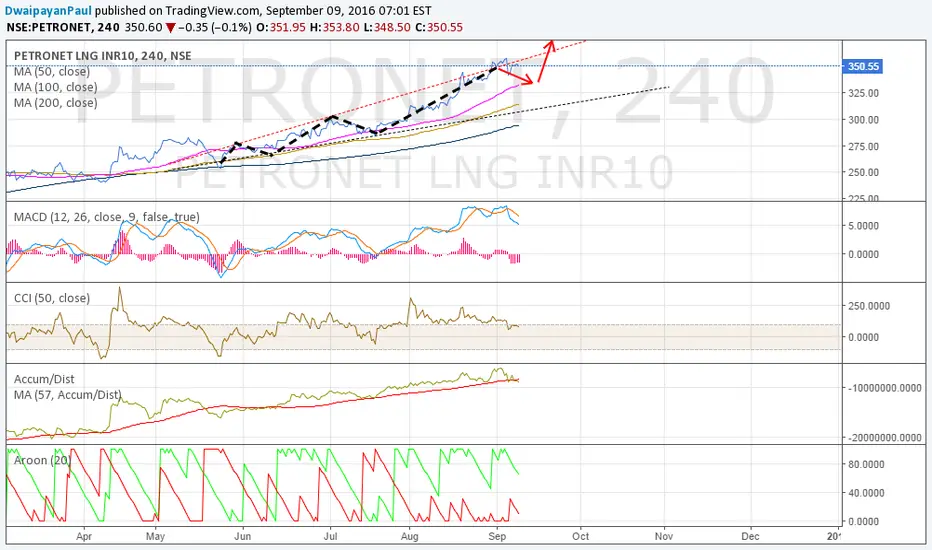The width and height of the screenshot is (932, 550).
Task: Click the MACD 5.0000 axis label
Action: point(864,226)
